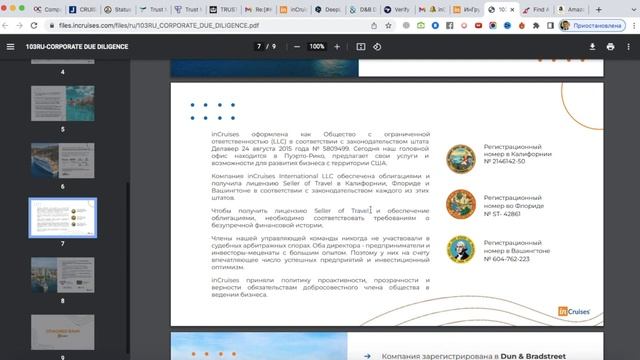Close the active PDF tab

click(512, 9)
